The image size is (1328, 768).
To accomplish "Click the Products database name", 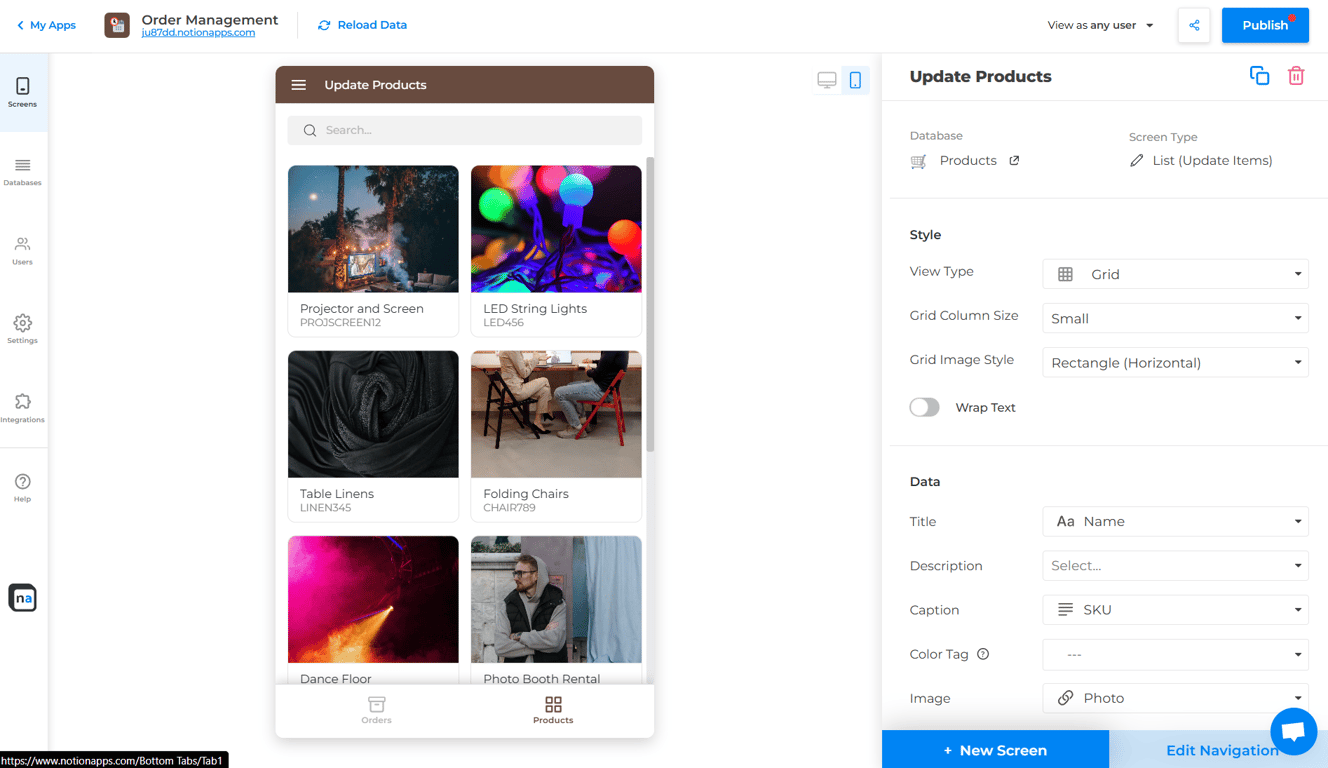I will click(968, 160).
